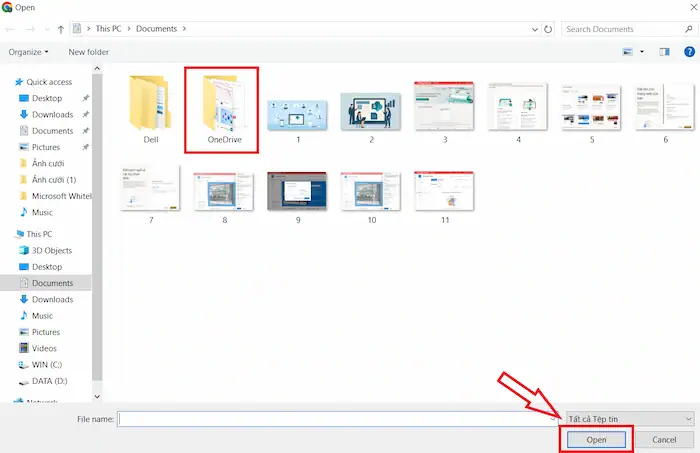Click the Help question mark icon

click(x=689, y=51)
